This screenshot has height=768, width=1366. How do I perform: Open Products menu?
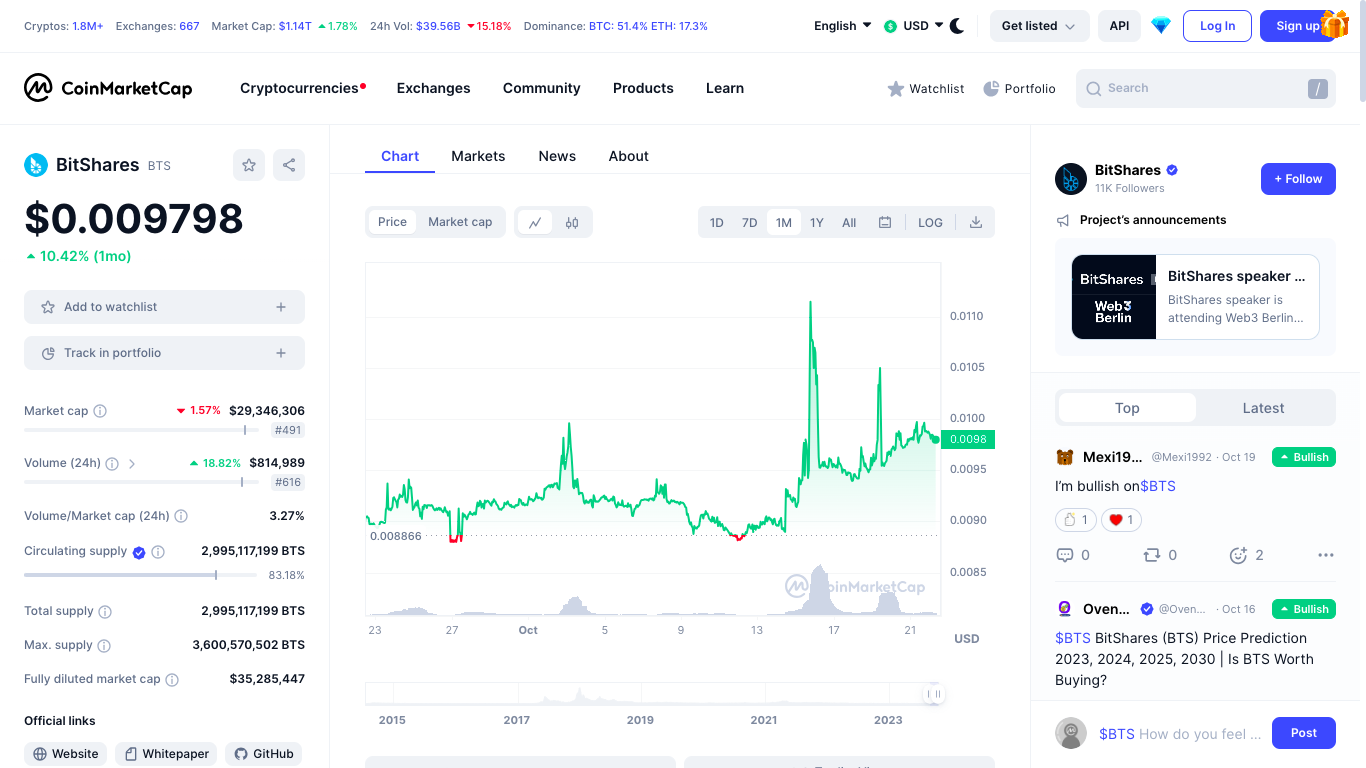coord(643,88)
